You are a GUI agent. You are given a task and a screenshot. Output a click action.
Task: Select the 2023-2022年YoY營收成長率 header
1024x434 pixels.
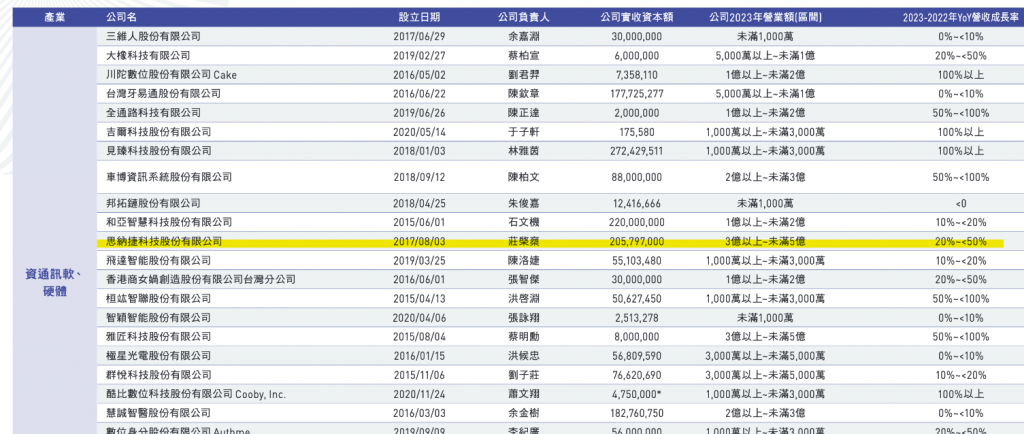pyautogui.click(x=961, y=18)
